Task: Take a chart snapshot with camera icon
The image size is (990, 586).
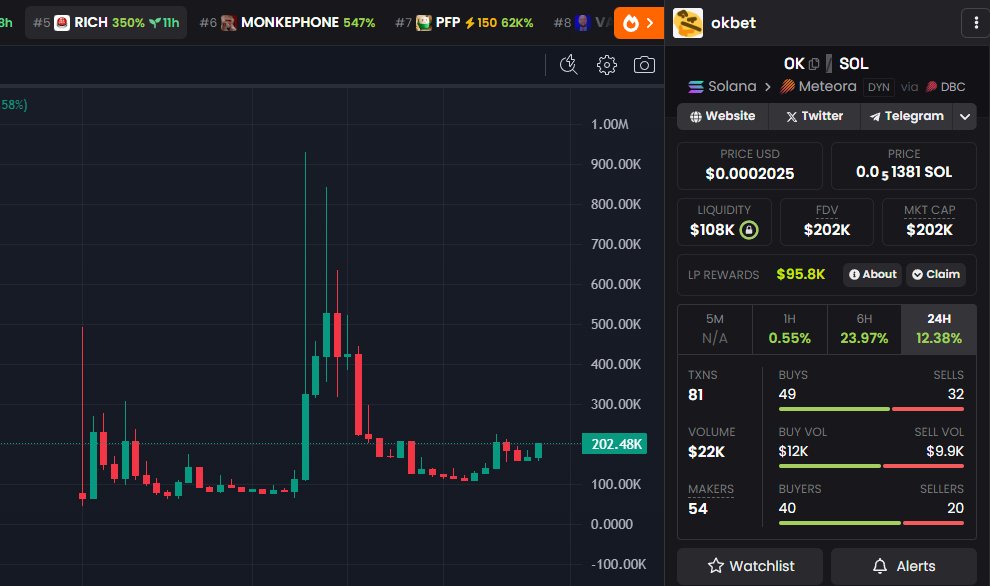Action: coord(644,64)
